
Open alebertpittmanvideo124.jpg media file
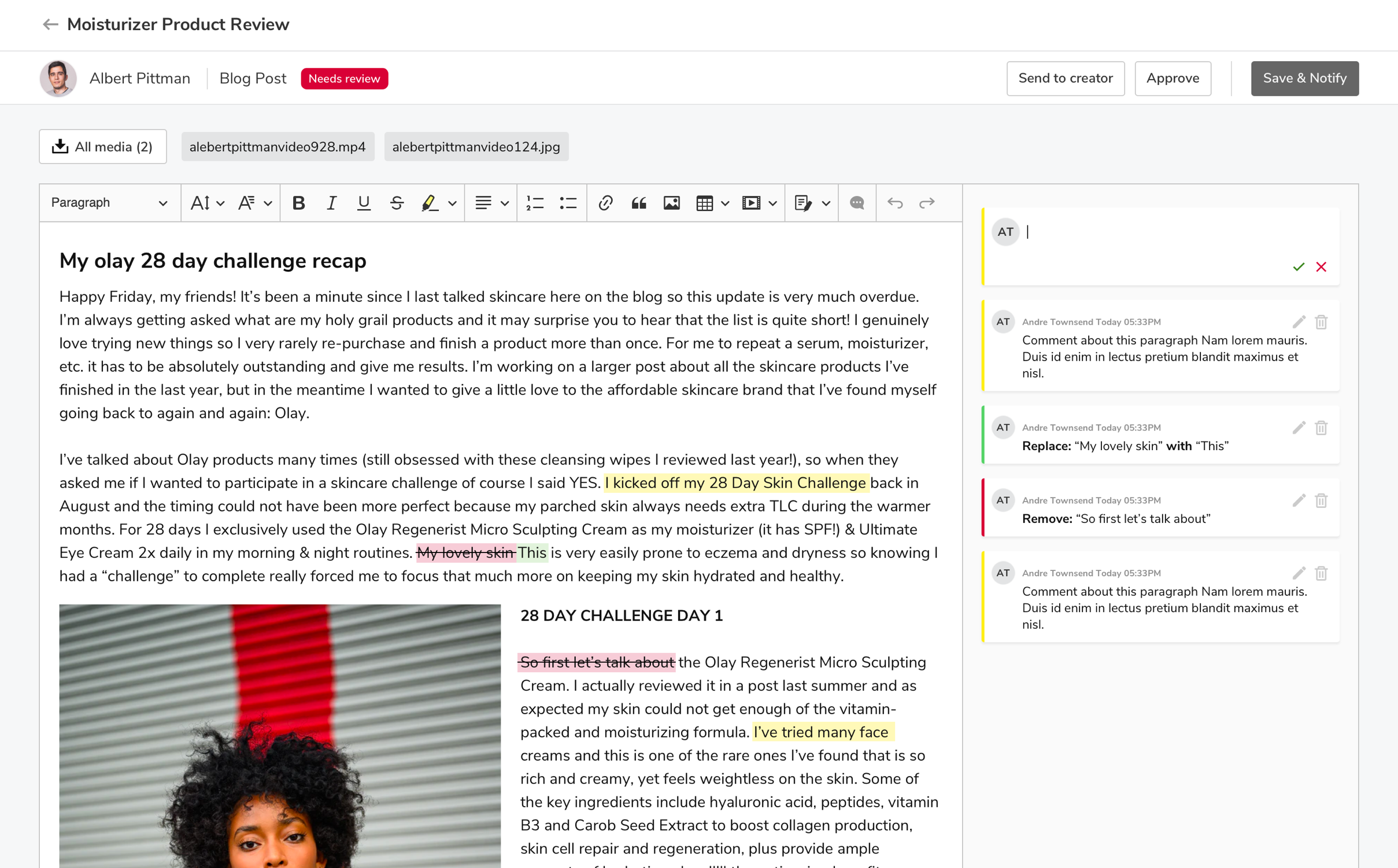tap(476, 147)
